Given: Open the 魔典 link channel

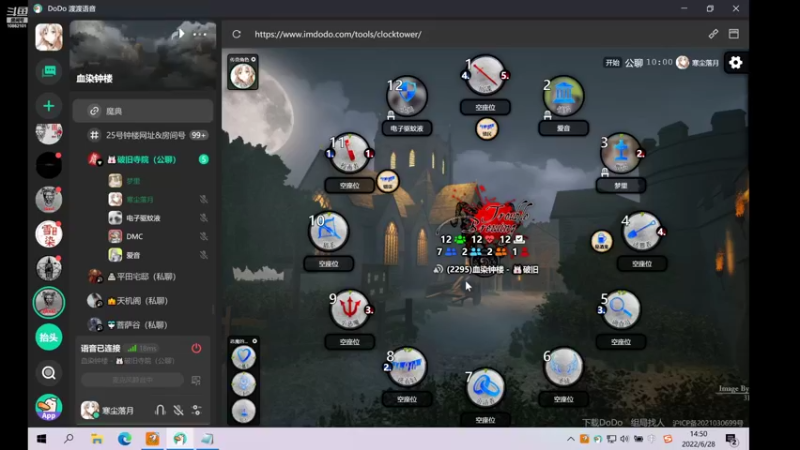Looking at the screenshot, I should 143,111.
